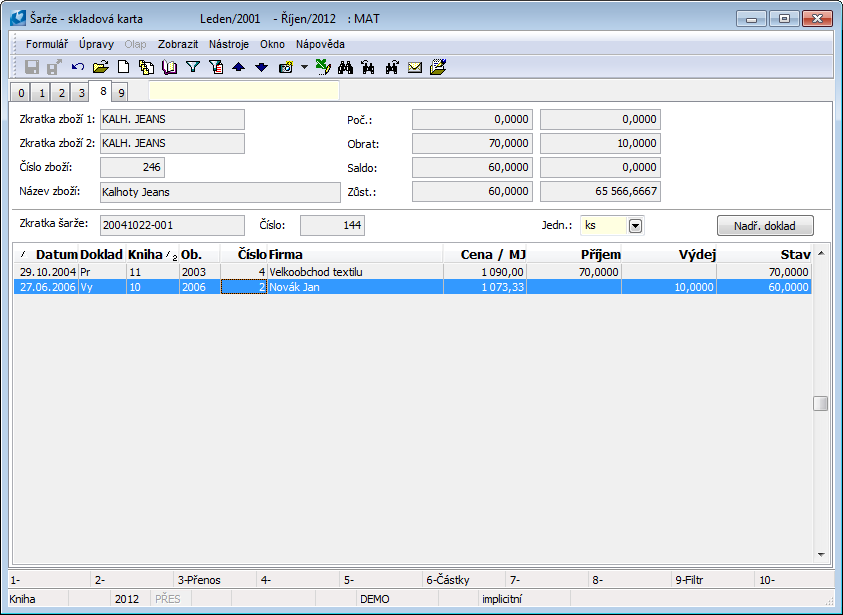
Task: Open the Nástroje menu
Action: [x=229, y=44]
